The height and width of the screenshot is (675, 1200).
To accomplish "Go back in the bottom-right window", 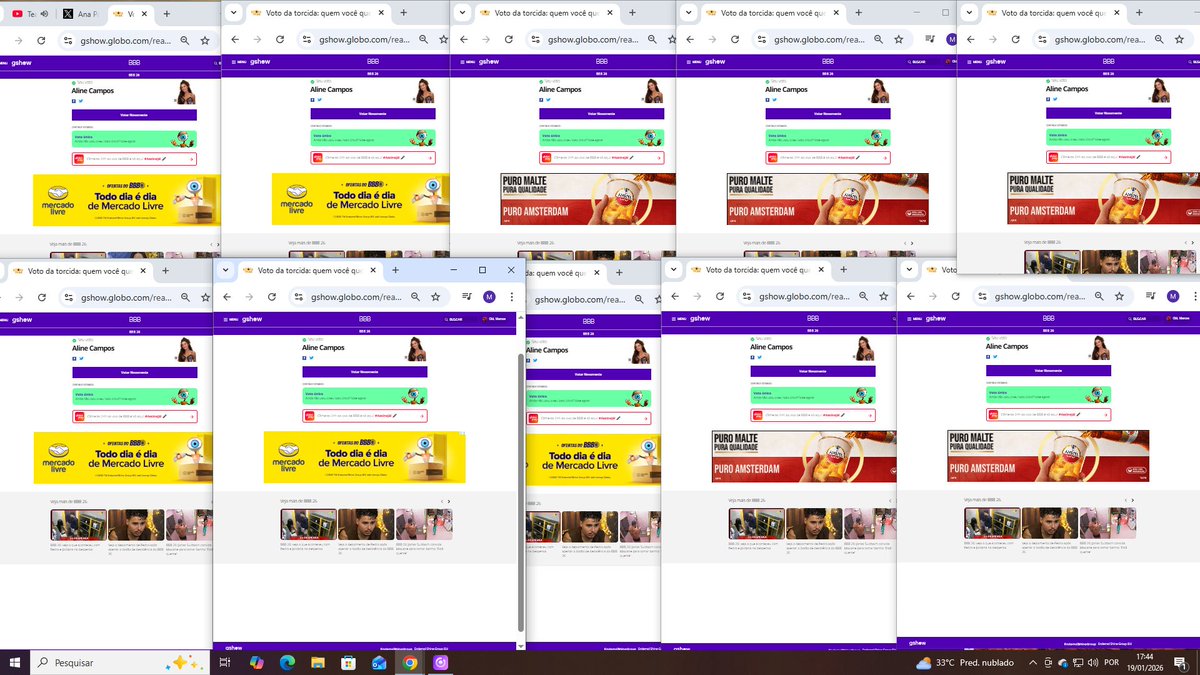I will 912,296.
